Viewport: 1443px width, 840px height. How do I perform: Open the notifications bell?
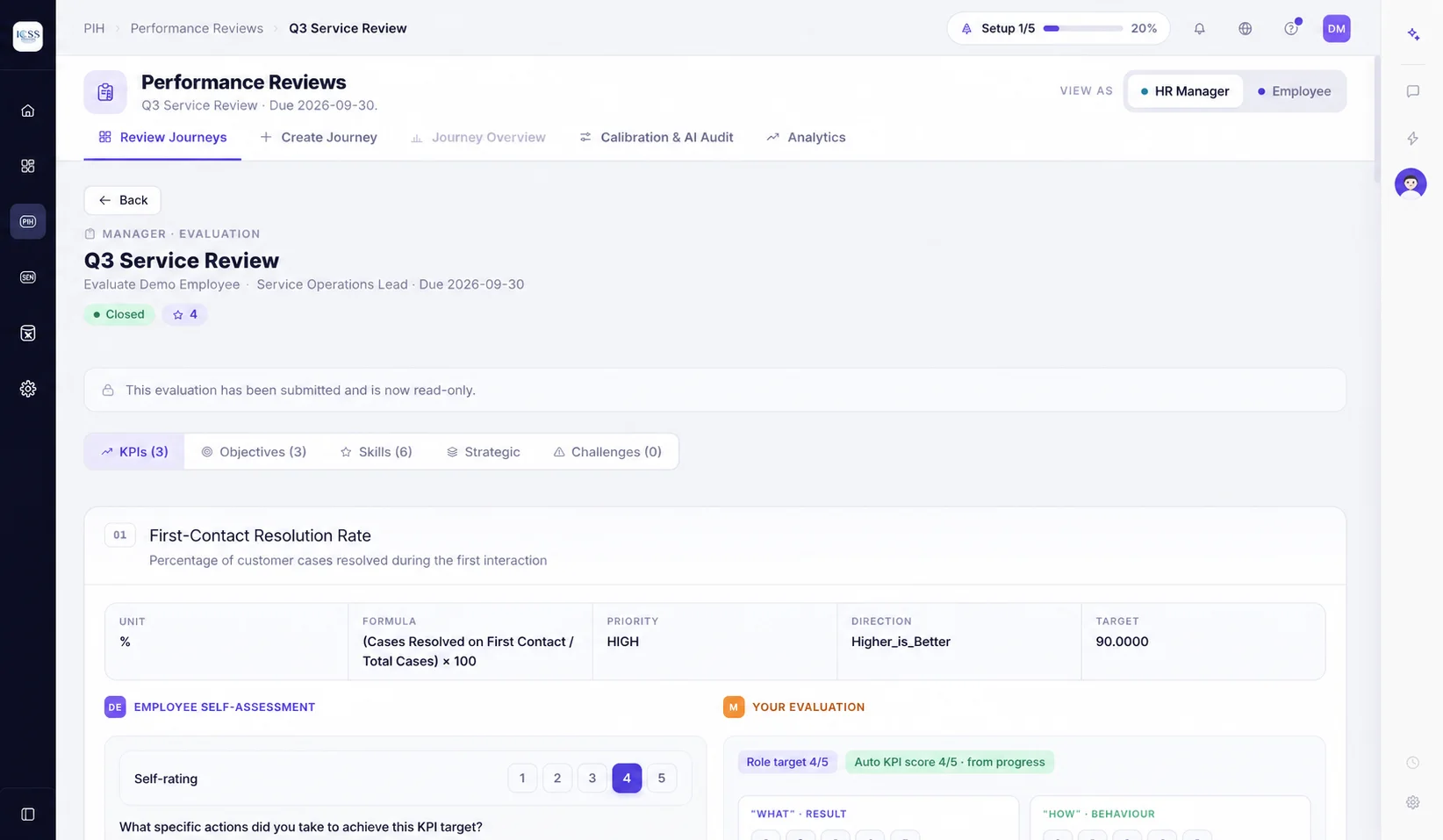(x=1199, y=28)
